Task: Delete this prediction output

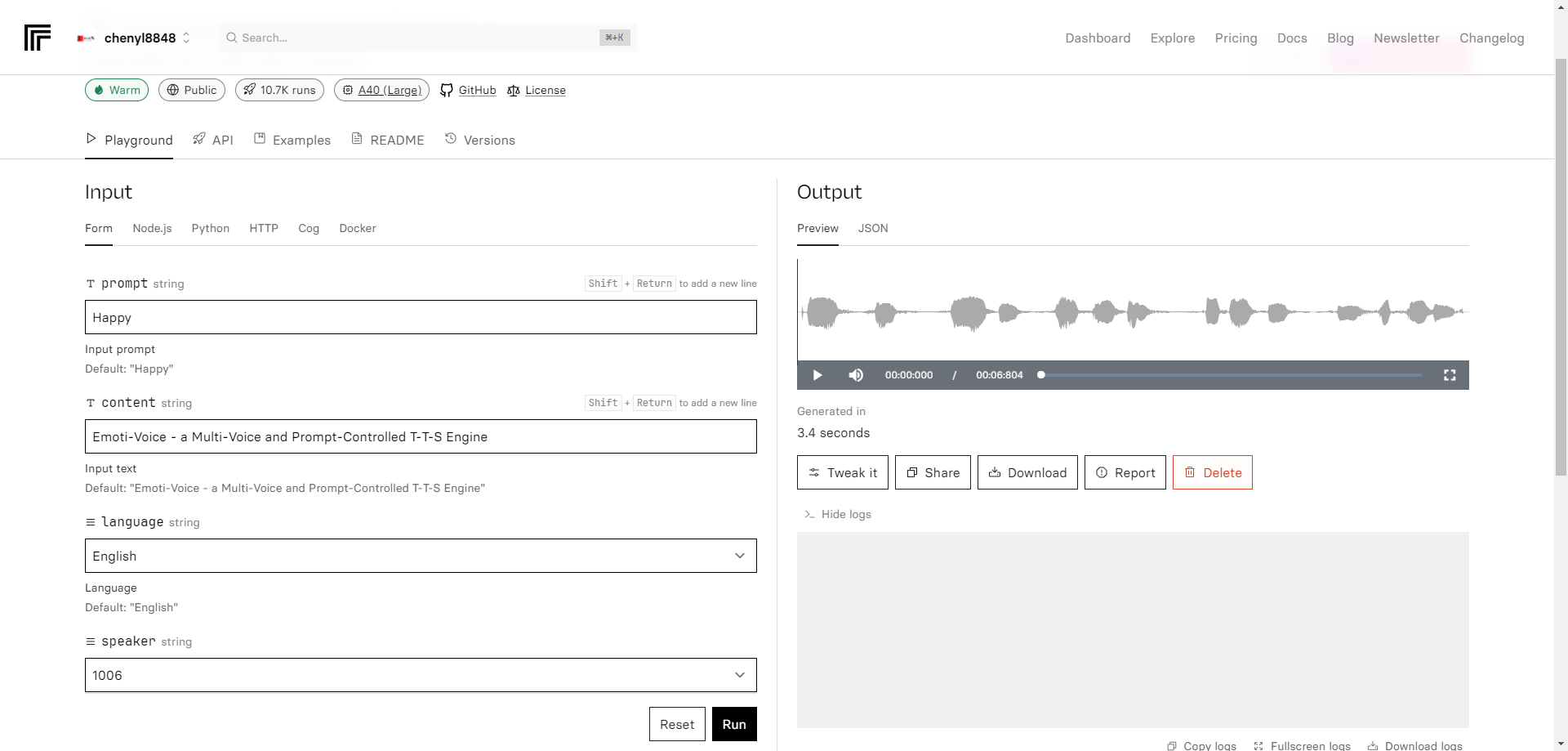Action: pyautogui.click(x=1212, y=472)
